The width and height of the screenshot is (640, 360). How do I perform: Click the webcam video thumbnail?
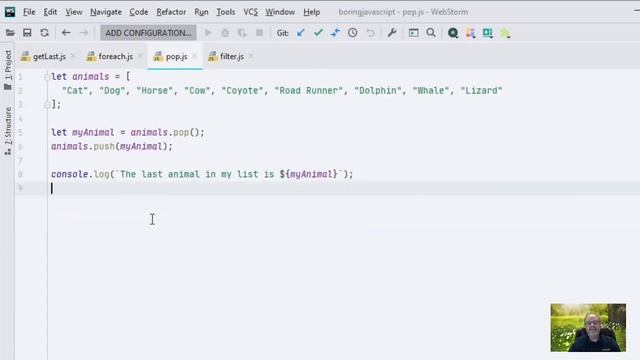point(588,328)
